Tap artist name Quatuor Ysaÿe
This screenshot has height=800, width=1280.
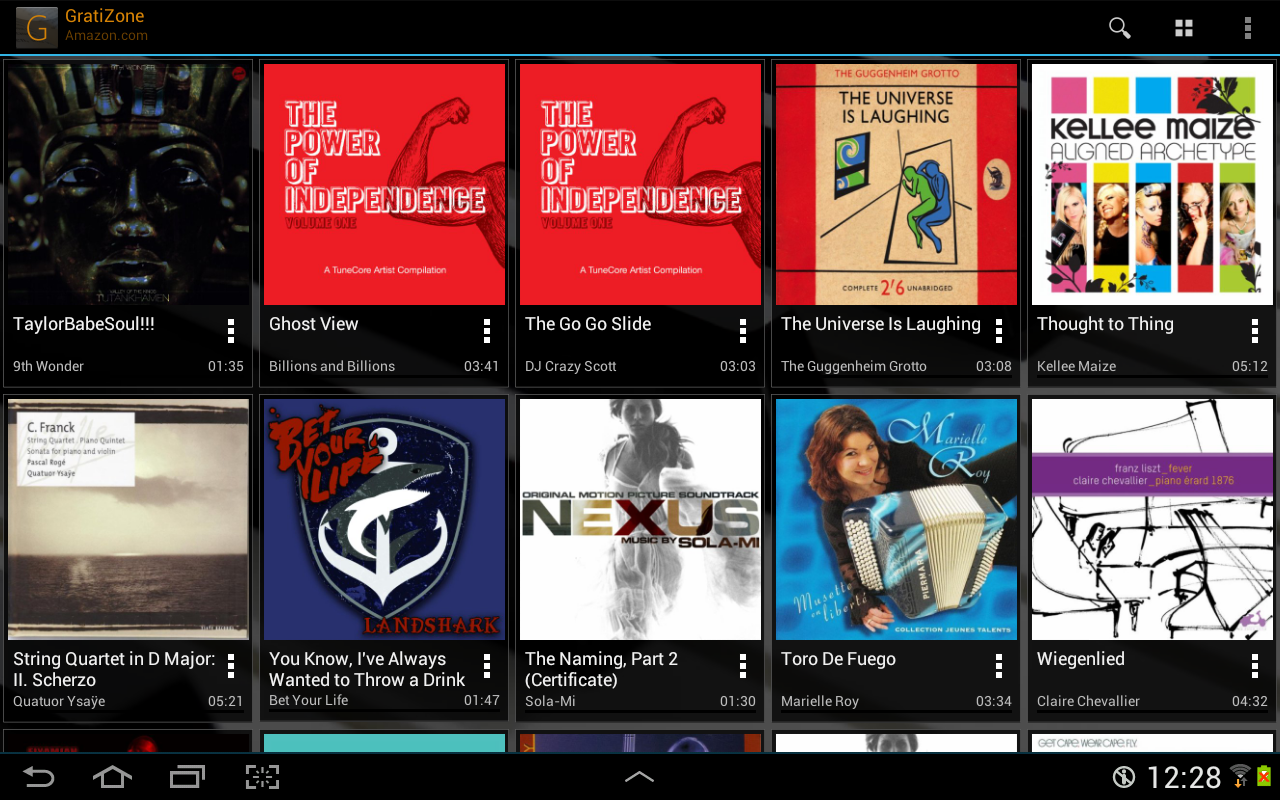pos(59,701)
